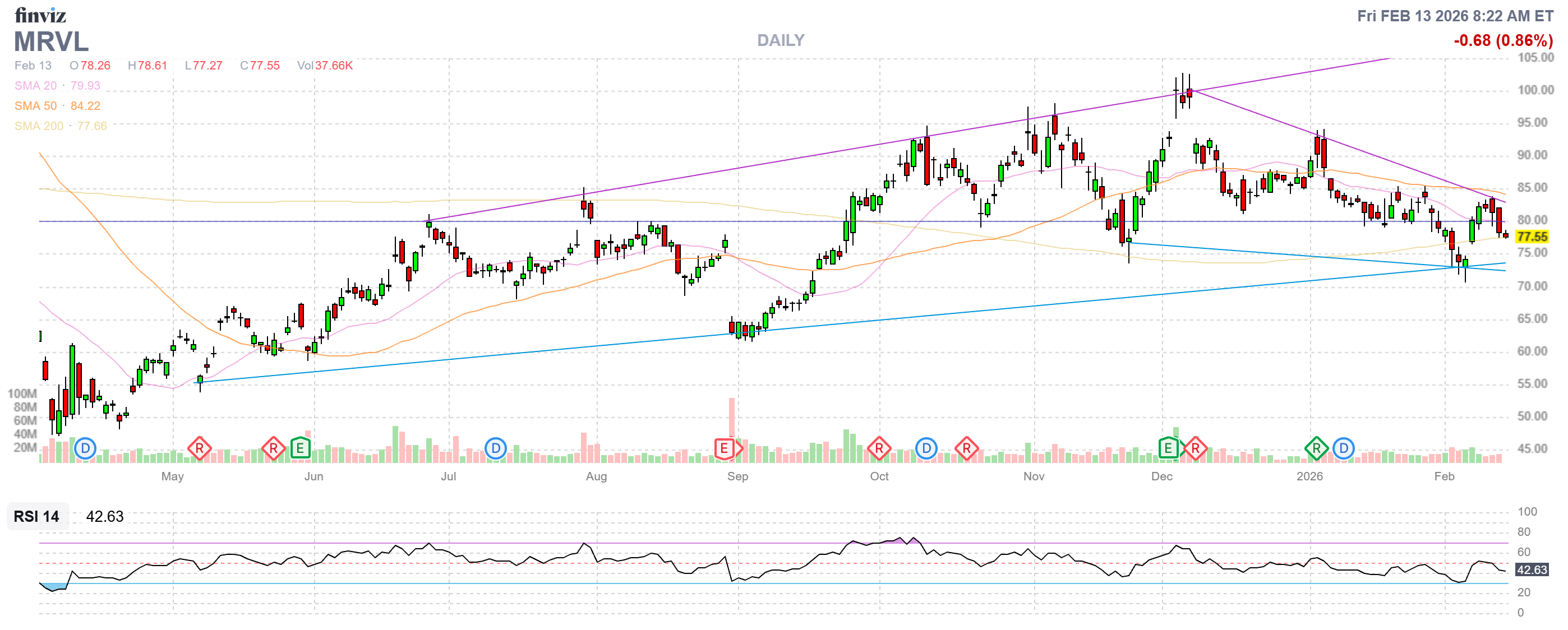Screen dimensions: 1568x630
Task: Click the MRVL ticker symbol
Action: point(51,42)
